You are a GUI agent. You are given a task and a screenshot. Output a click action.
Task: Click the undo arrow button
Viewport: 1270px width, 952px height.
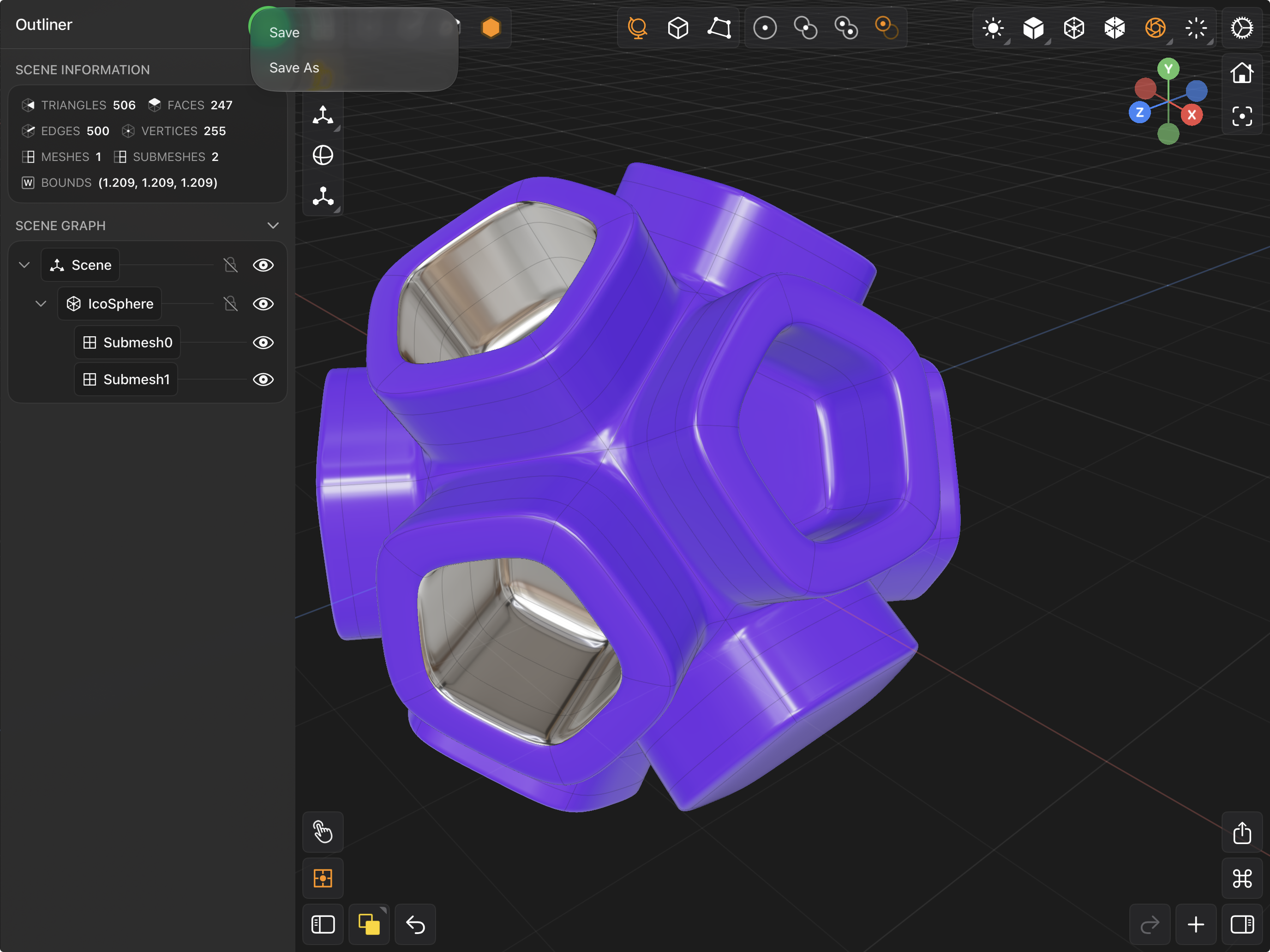(415, 924)
